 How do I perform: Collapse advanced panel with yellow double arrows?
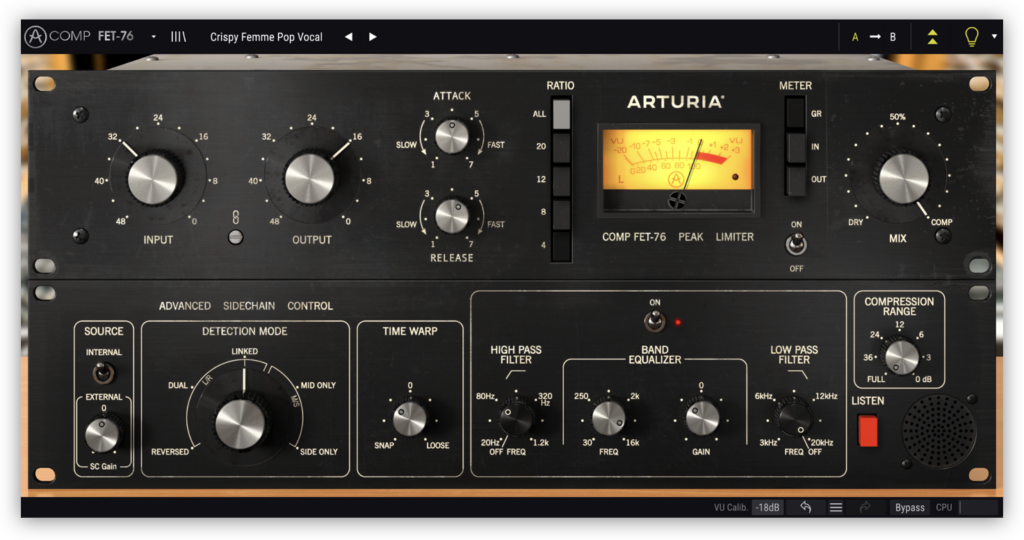[933, 37]
